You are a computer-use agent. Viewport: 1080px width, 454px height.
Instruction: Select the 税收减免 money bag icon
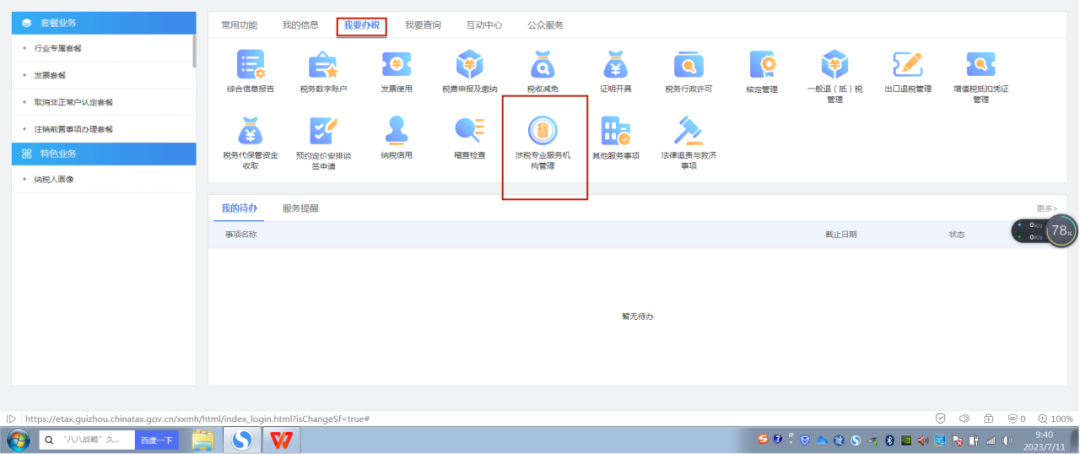click(542, 65)
